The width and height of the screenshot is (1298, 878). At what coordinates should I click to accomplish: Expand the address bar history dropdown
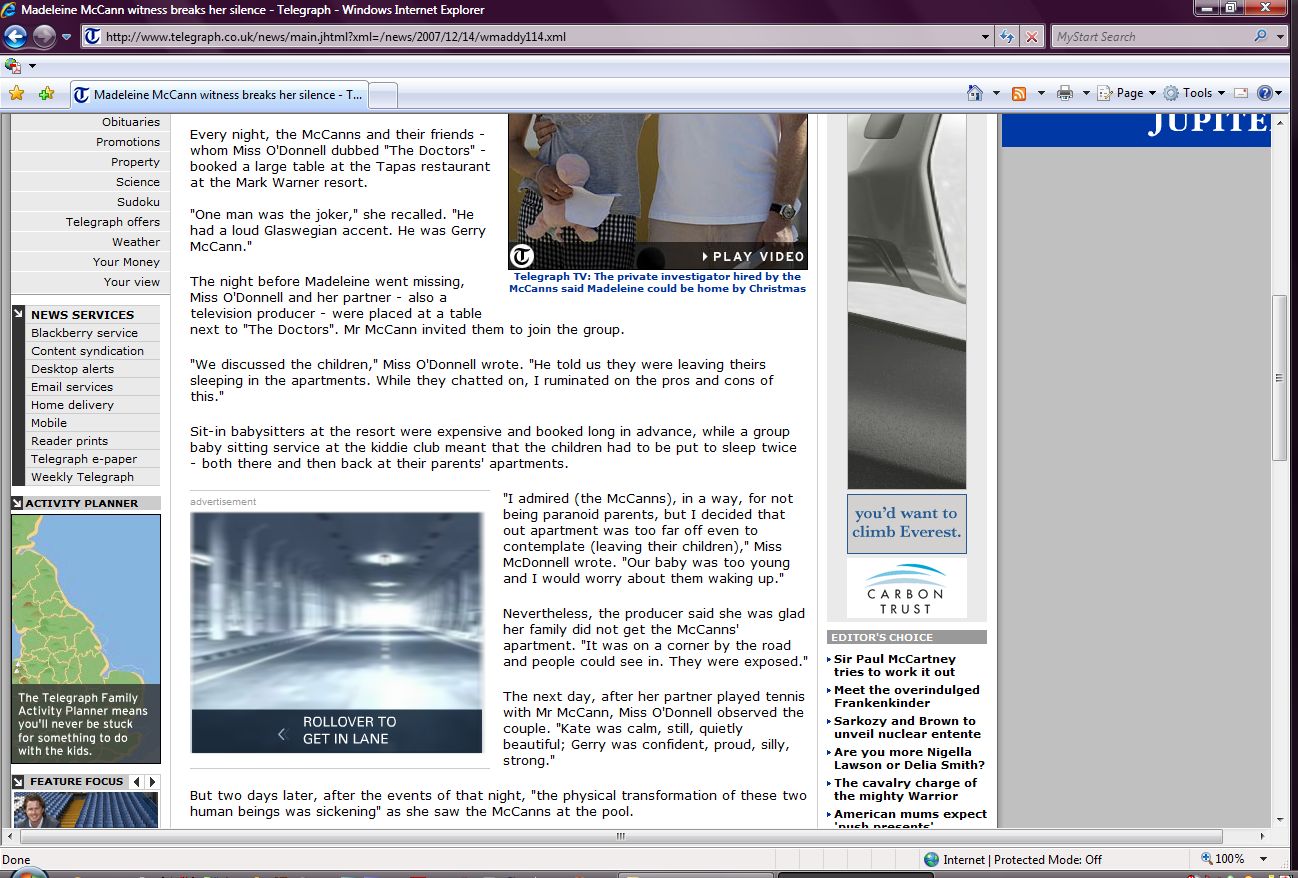point(986,37)
